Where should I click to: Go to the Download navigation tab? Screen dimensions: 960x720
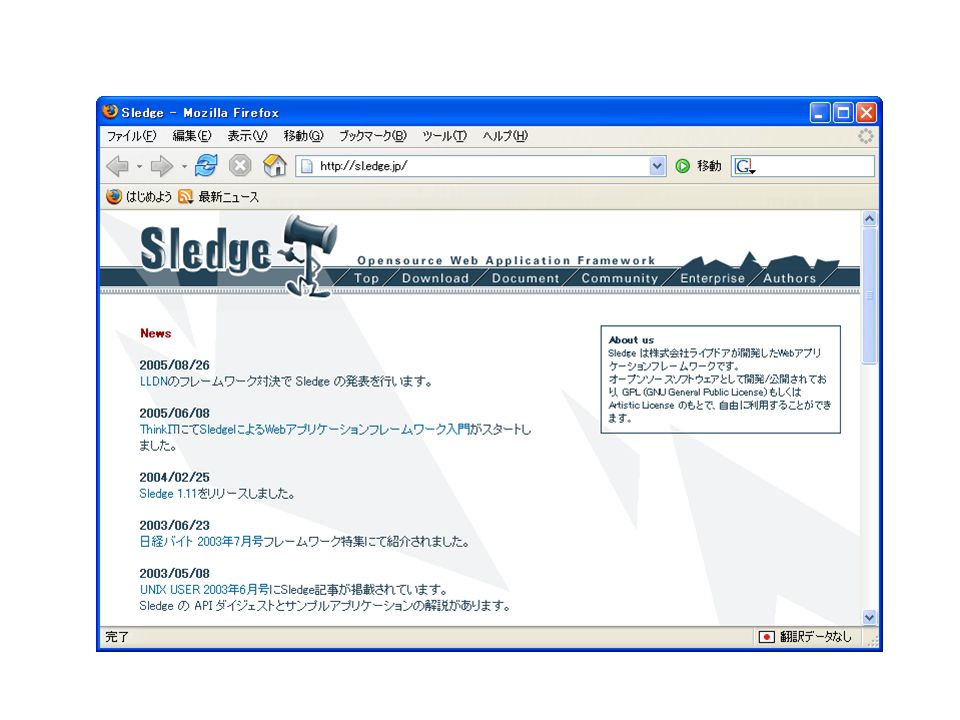[x=435, y=278]
